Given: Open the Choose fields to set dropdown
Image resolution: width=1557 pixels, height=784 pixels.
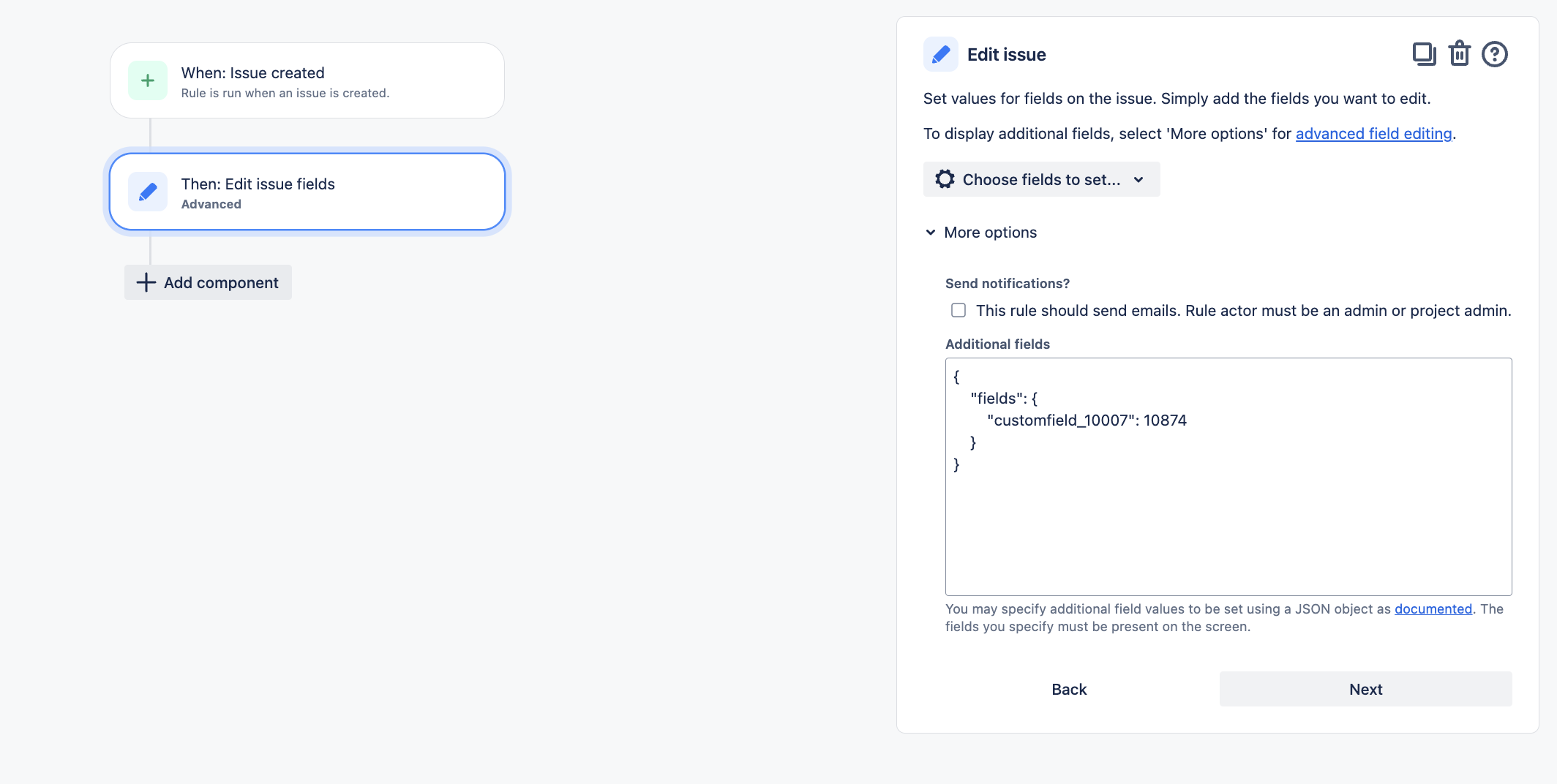Looking at the screenshot, I should pyautogui.click(x=1041, y=179).
